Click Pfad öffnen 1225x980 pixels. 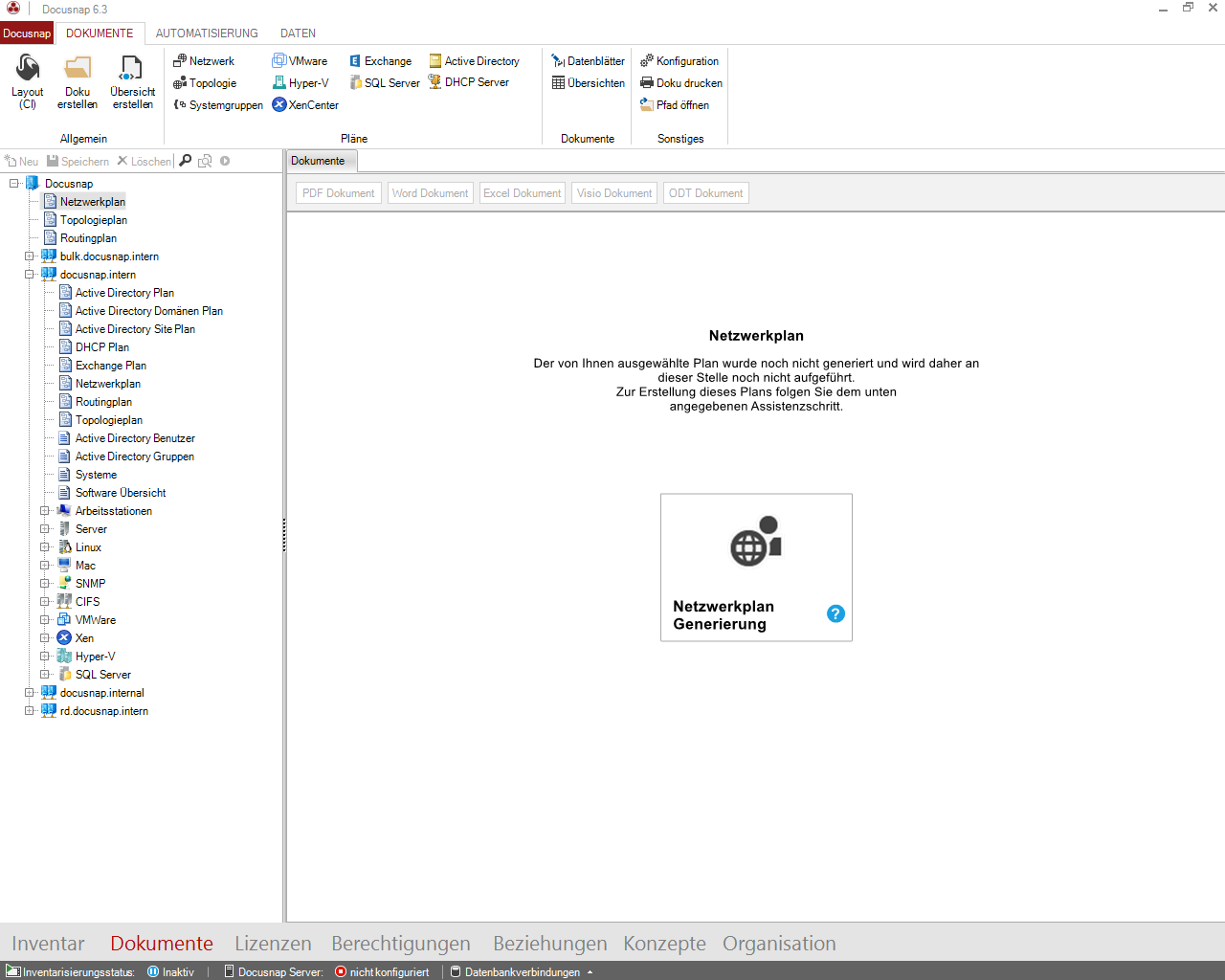pos(675,104)
